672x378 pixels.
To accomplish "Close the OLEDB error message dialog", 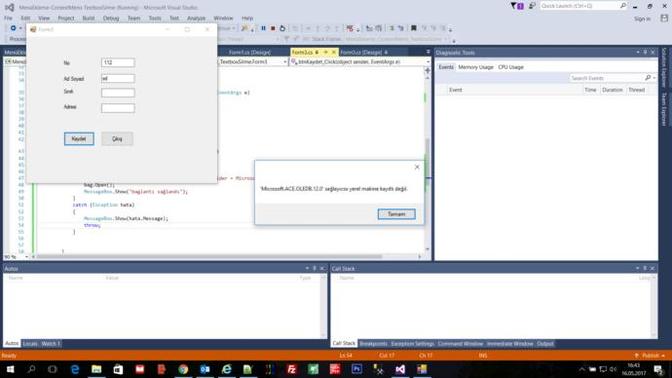I will point(417,167).
